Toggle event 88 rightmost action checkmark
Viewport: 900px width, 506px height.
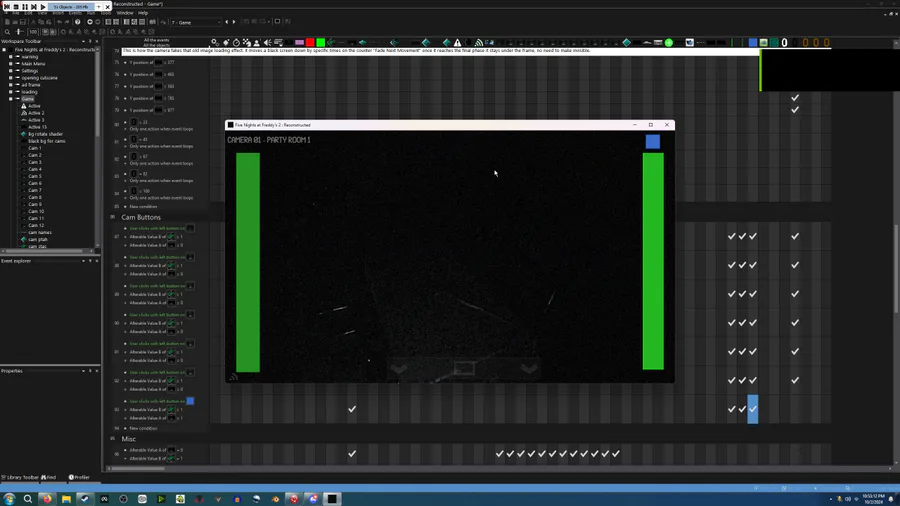(x=795, y=265)
